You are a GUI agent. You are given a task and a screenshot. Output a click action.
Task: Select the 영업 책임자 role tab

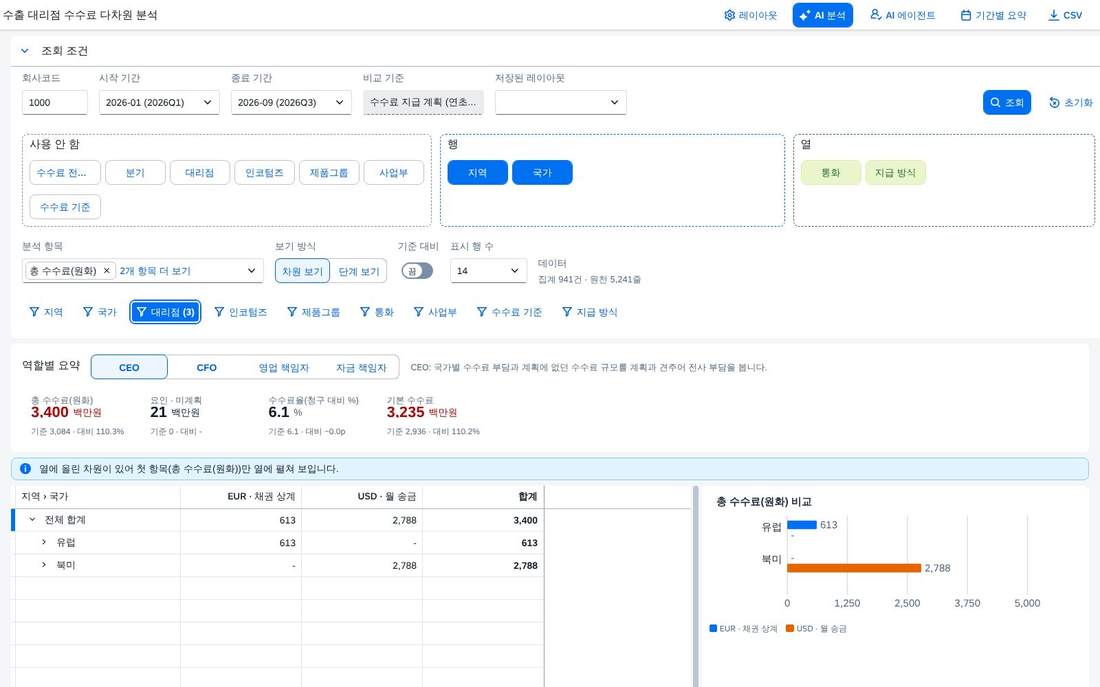coord(283,367)
